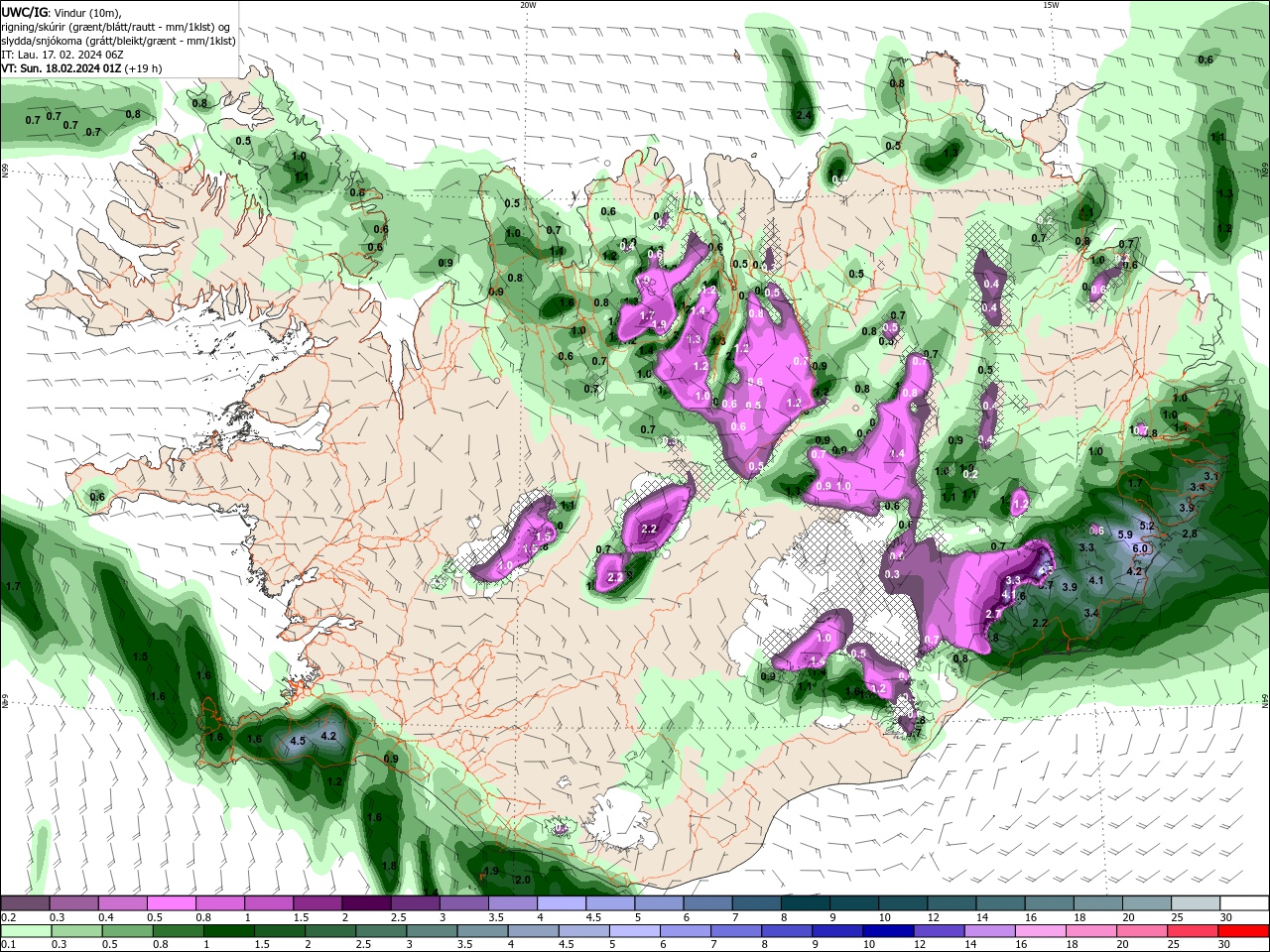Click the '15W' longitude label
Screen dimensions: 1270x952
[1051, 5]
